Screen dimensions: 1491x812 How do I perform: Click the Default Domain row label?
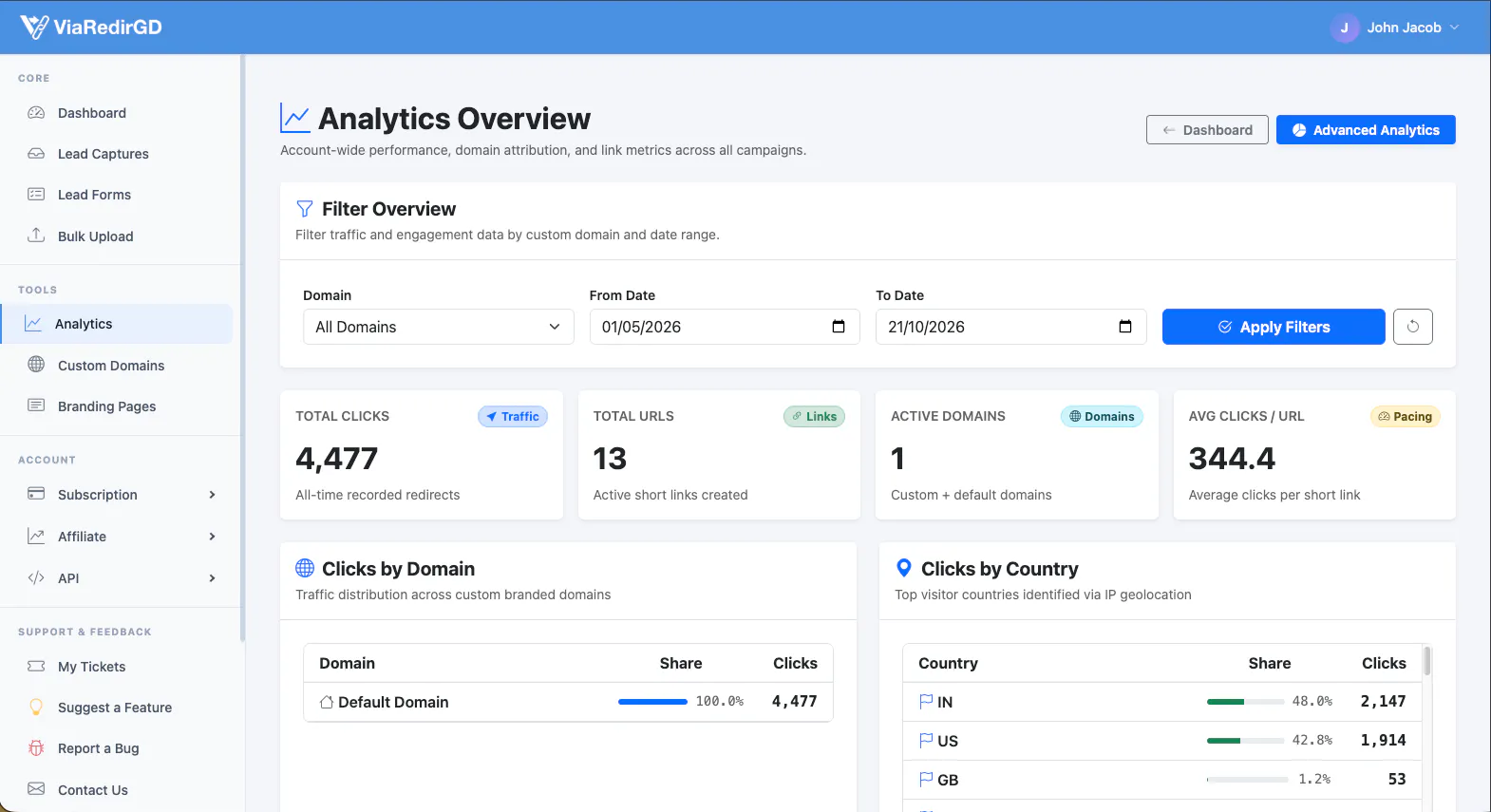[x=393, y=702]
